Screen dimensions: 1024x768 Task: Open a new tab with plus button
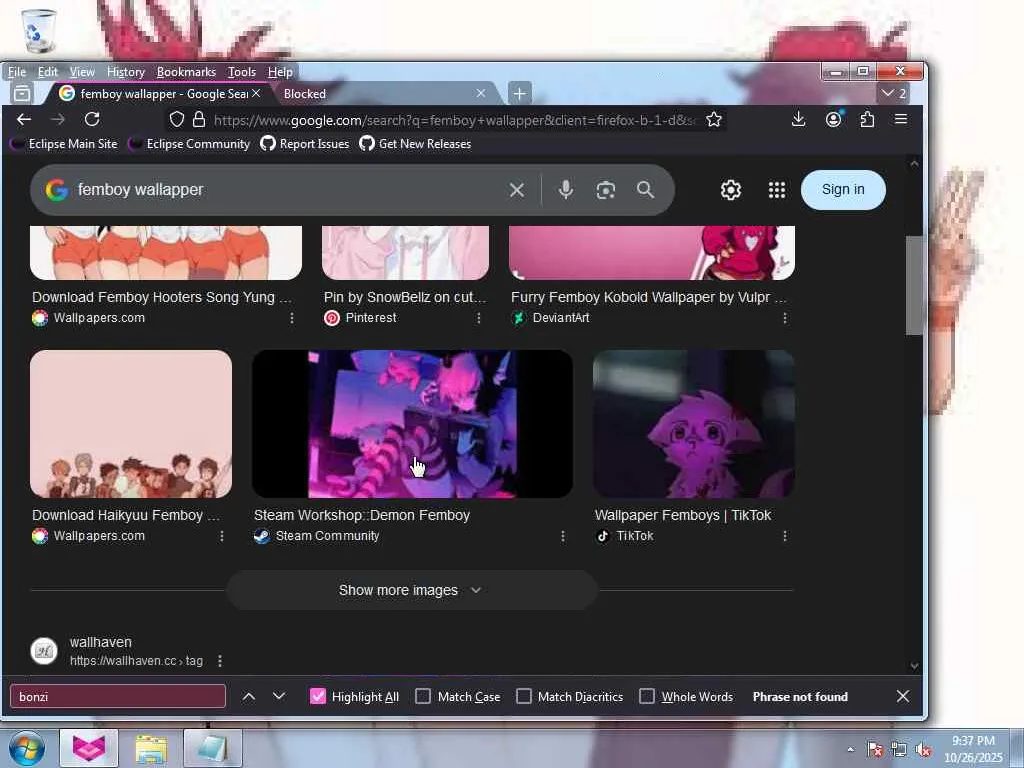[x=519, y=93]
